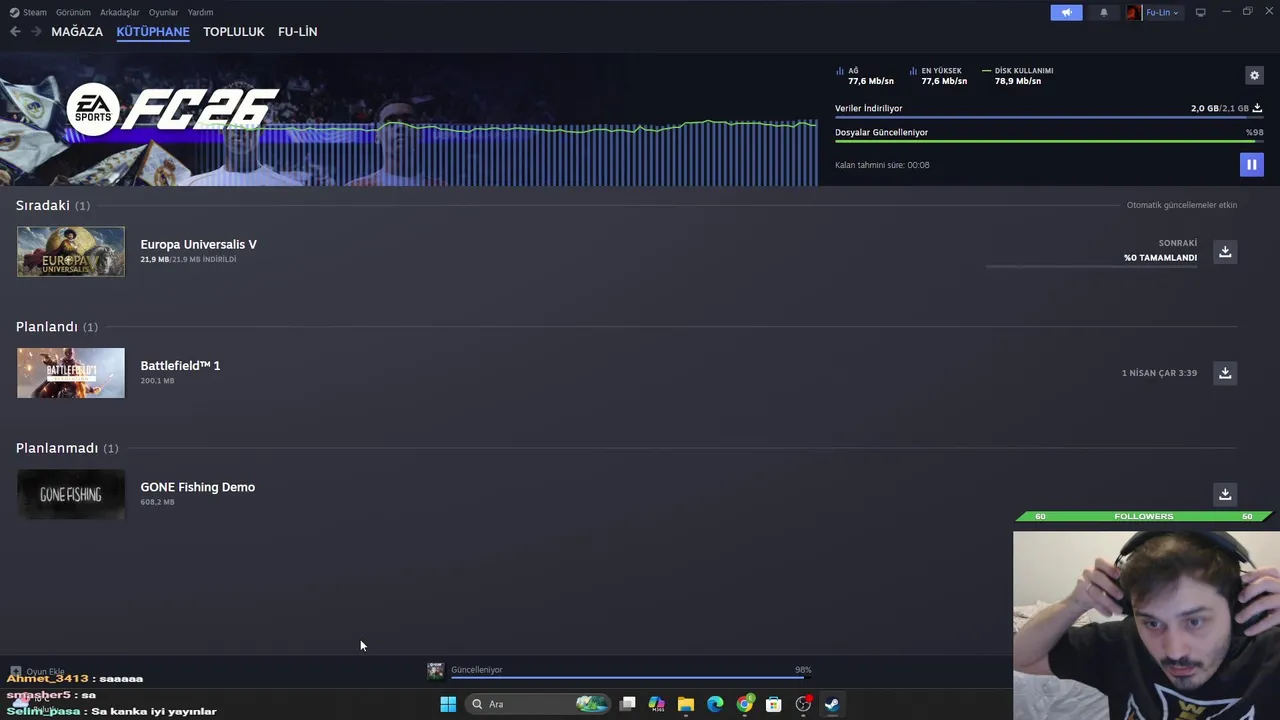Screen dimensions: 1280x720
Task: Switch to the KÜTÜPHANE tab
Action: tap(153, 32)
